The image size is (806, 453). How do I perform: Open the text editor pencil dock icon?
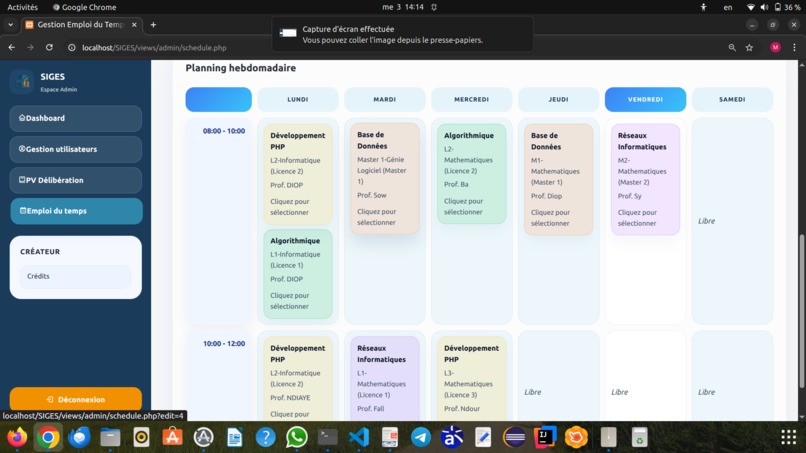[x=483, y=438]
